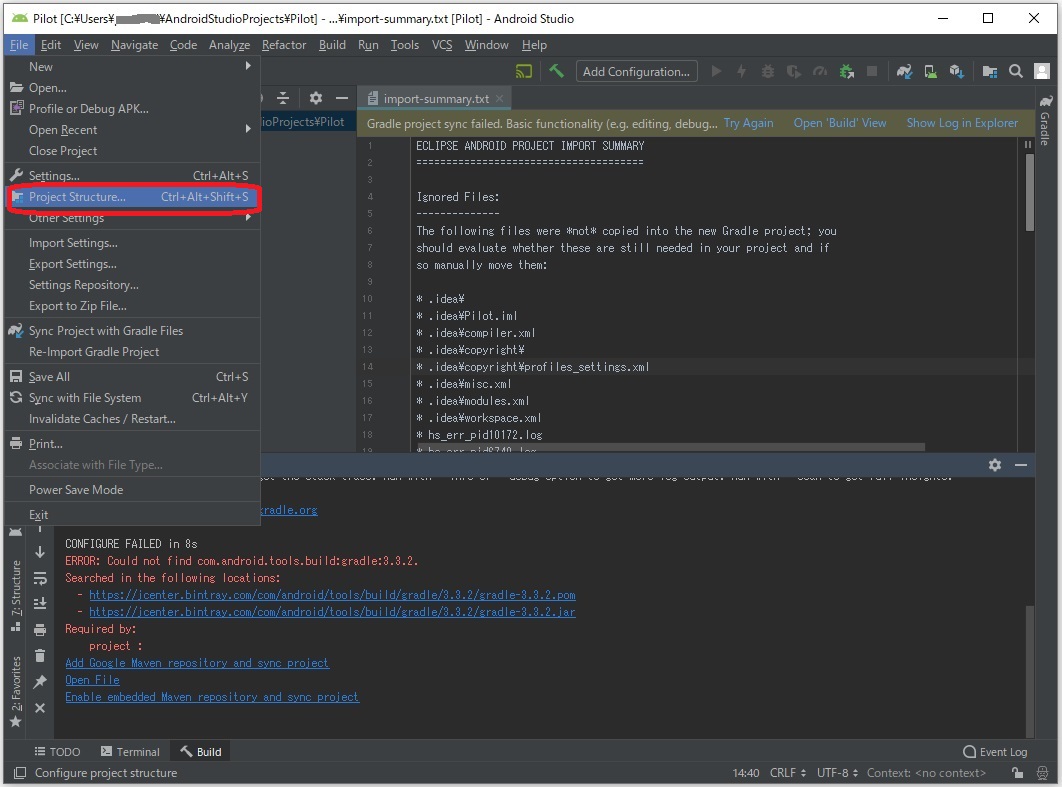Click the Search Everywhere magnifier icon

click(1016, 71)
